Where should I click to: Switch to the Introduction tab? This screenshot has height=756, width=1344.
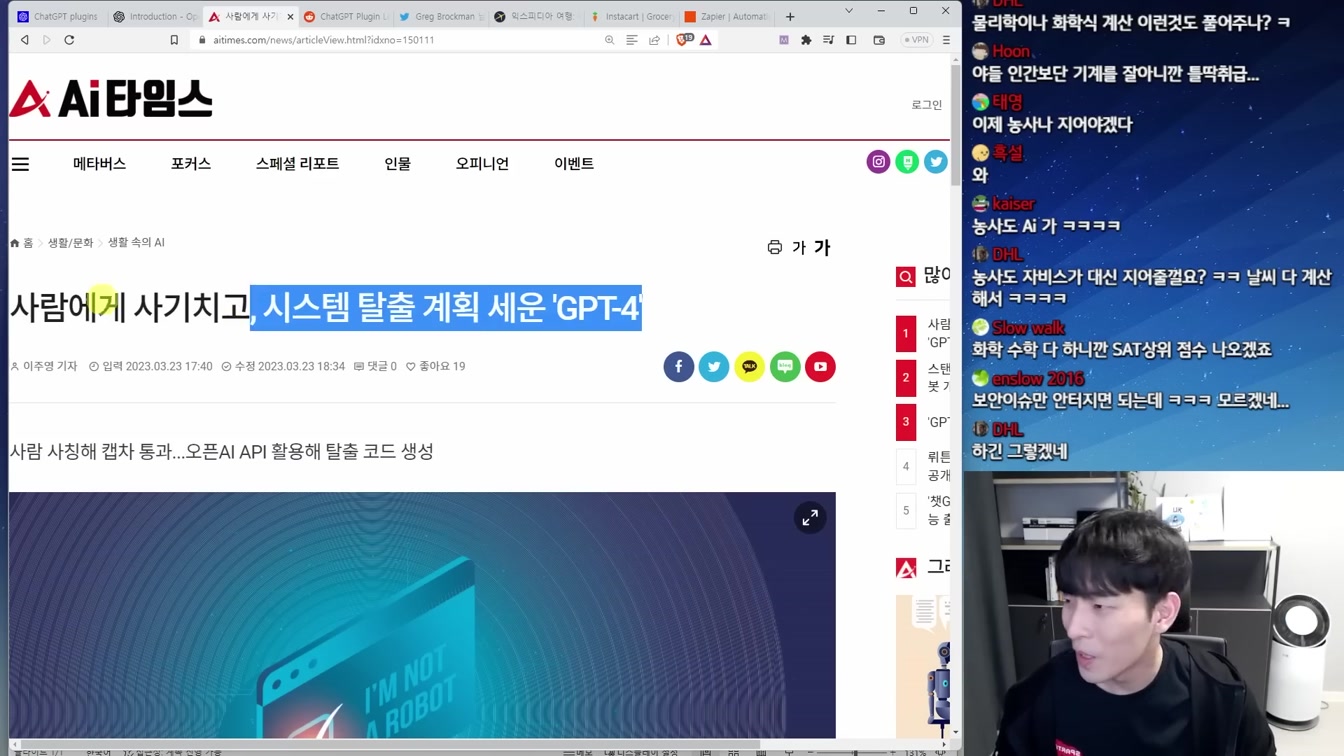154,16
